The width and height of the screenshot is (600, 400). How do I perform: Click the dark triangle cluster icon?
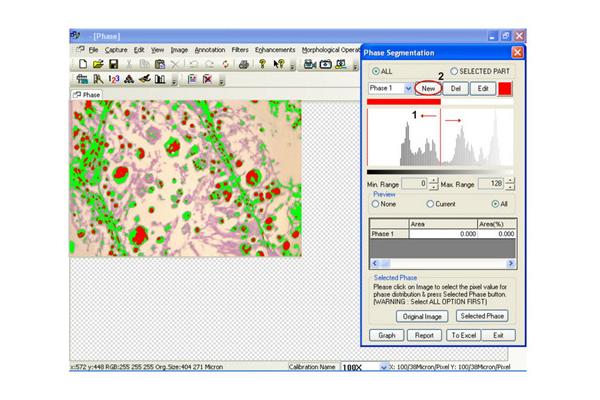[x=129, y=79]
